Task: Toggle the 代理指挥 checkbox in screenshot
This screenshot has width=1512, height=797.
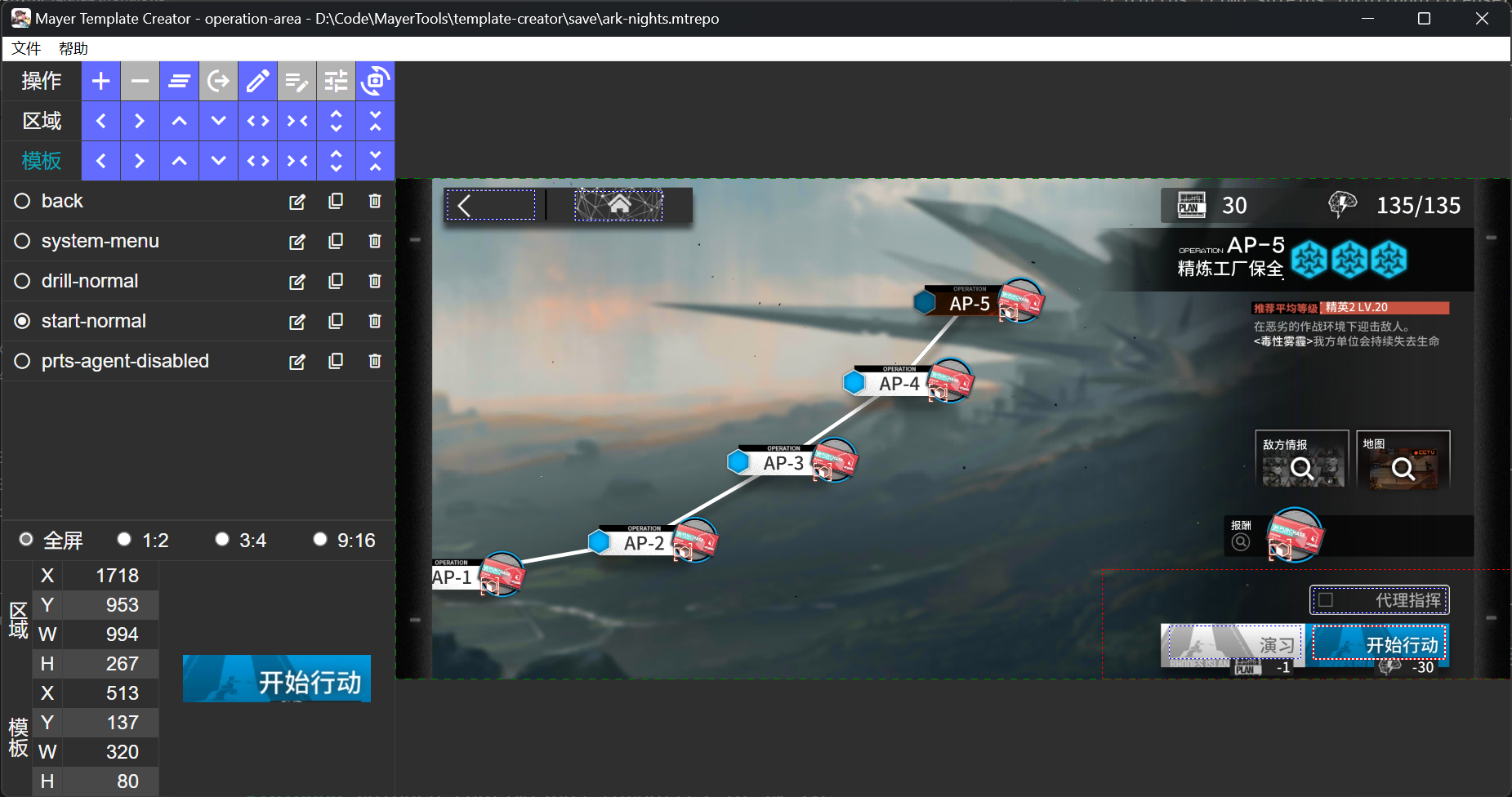Action: [x=1326, y=600]
